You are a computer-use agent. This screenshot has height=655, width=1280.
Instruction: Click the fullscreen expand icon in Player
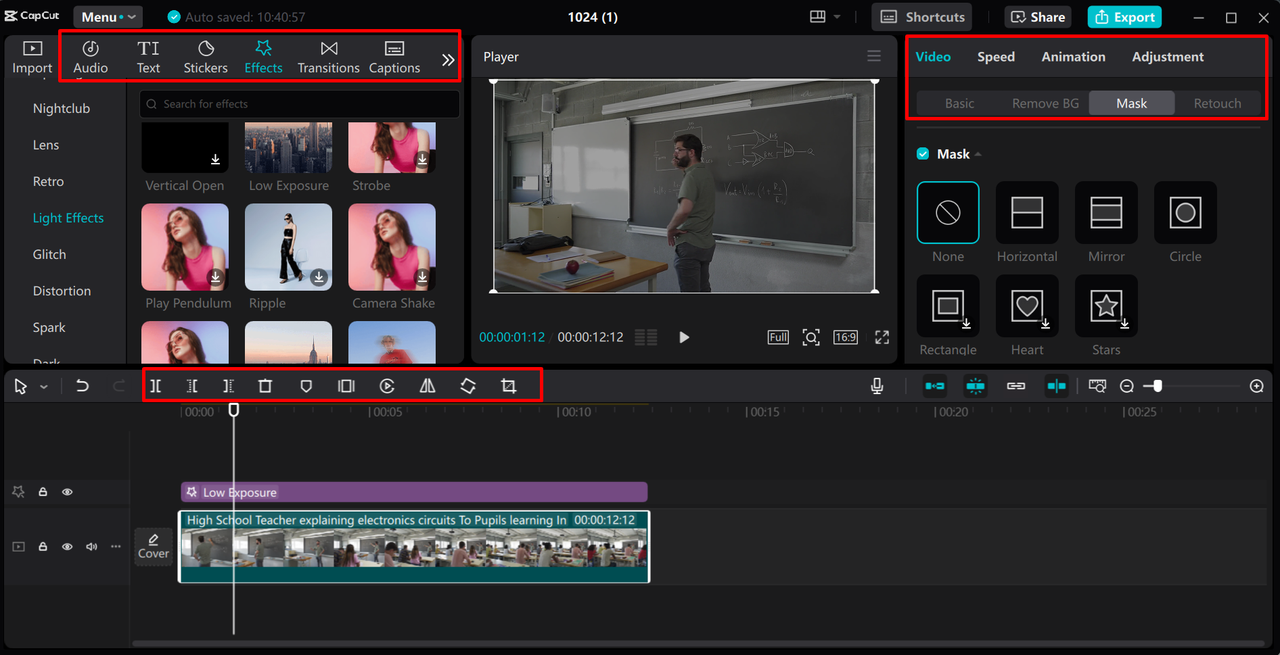click(x=882, y=337)
